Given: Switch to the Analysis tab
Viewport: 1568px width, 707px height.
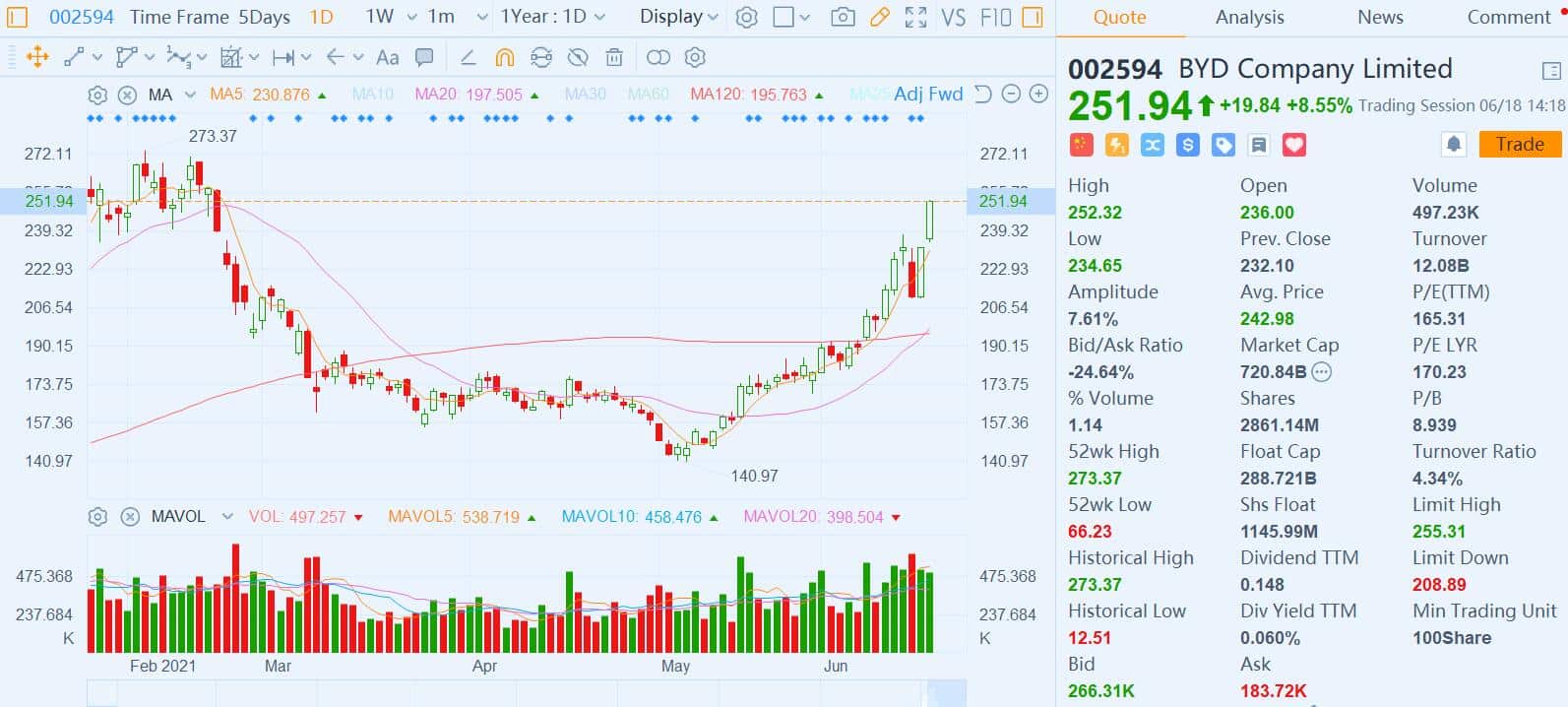Looking at the screenshot, I should coord(1249,17).
